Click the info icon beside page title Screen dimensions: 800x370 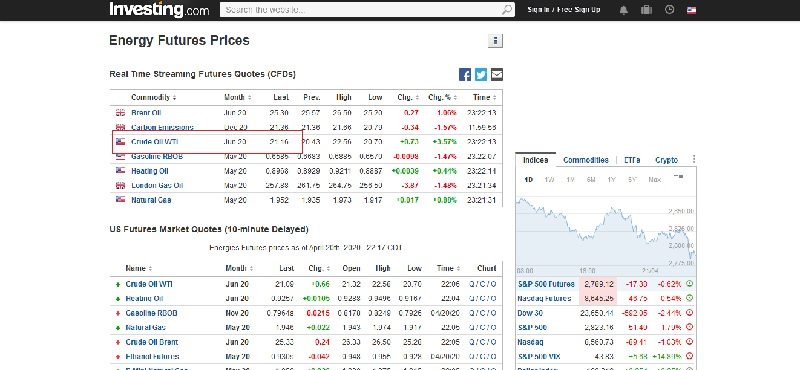(495, 41)
